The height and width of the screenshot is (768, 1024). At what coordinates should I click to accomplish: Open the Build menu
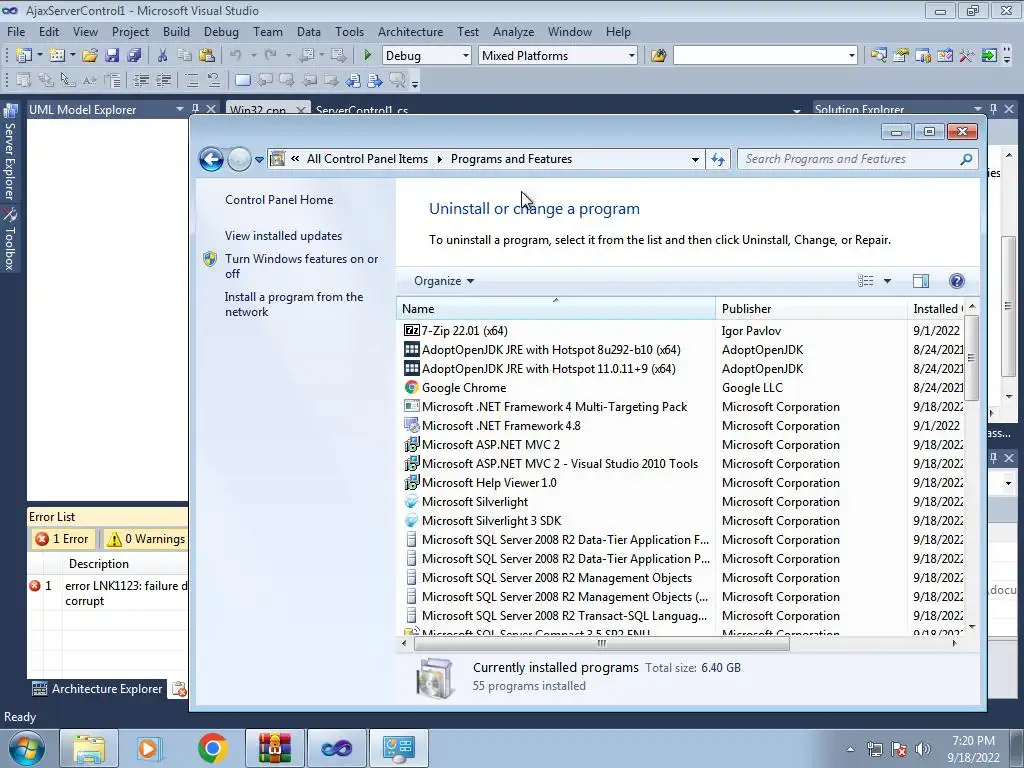pos(176,31)
